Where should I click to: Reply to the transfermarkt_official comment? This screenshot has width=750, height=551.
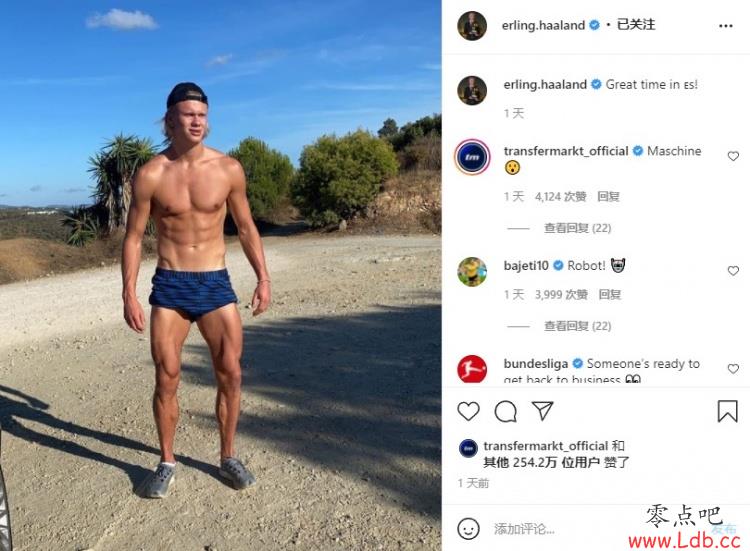(x=608, y=197)
